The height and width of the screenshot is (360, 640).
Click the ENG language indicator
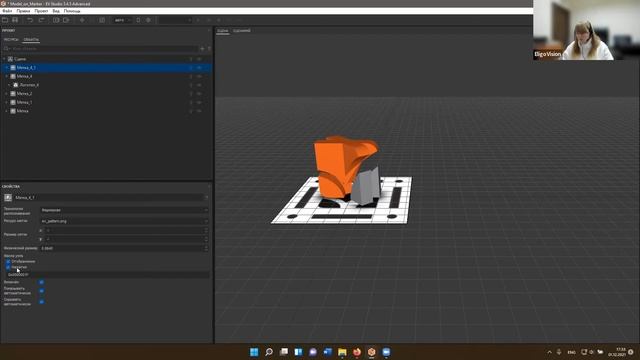[x=571, y=352]
